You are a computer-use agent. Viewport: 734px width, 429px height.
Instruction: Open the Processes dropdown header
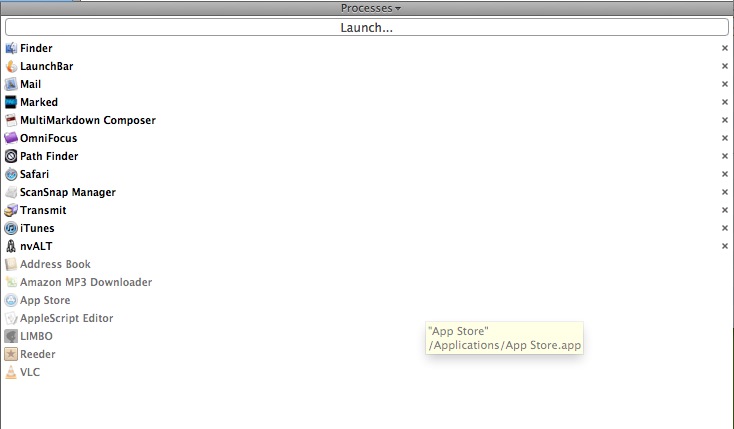[370, 8]
